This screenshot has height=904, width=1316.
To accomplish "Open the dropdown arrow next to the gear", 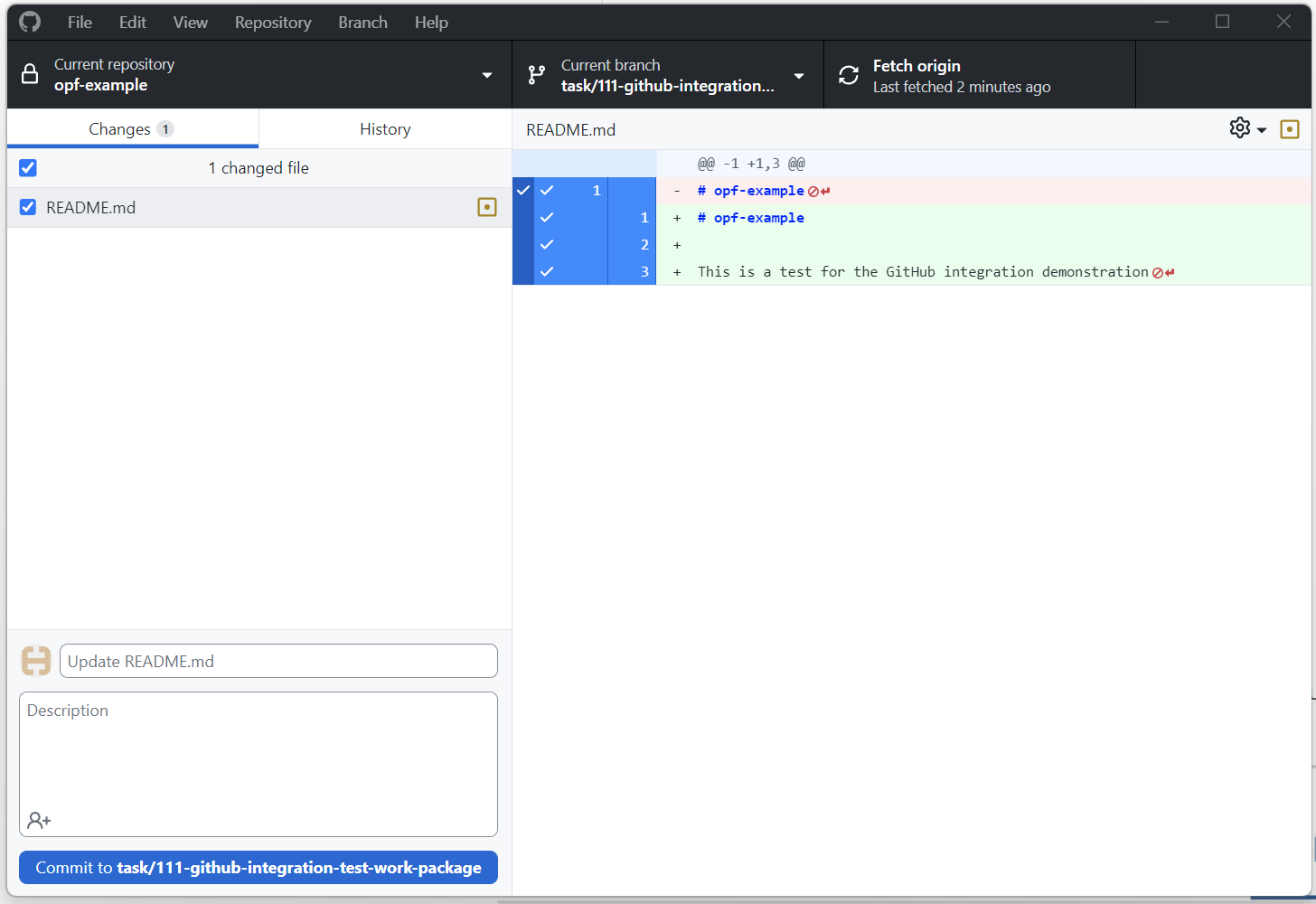I will point(1262,128).
